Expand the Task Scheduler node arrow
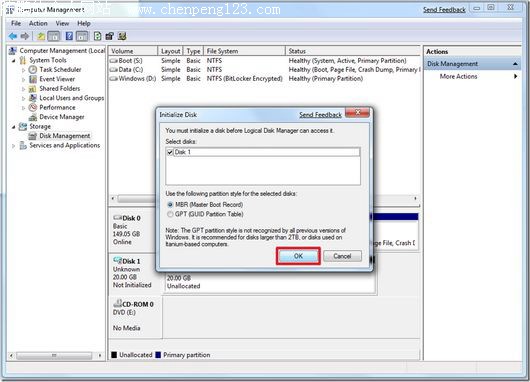Screen dimensions: 530x382 pyautogui.click(x=23, y=70)
